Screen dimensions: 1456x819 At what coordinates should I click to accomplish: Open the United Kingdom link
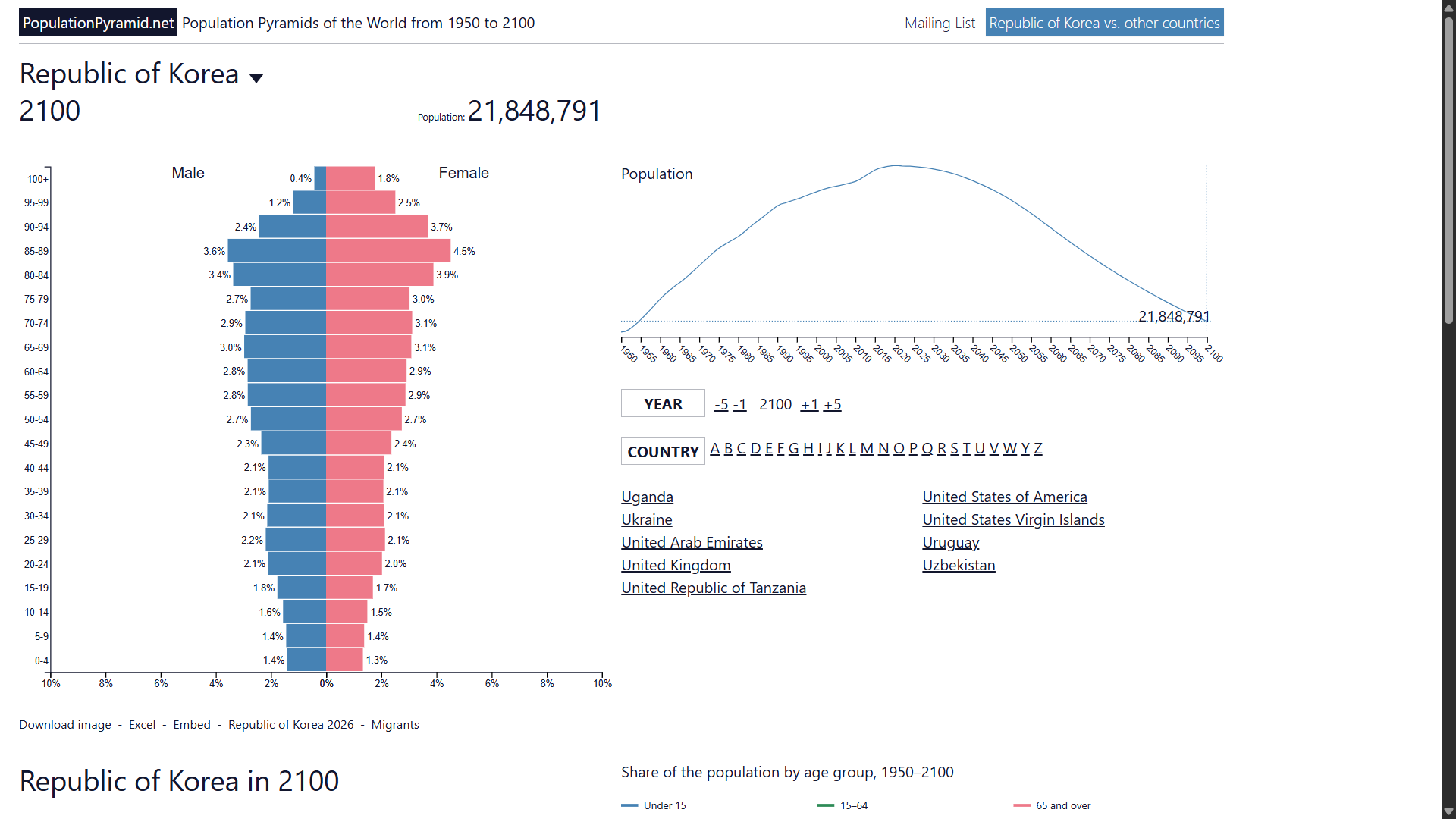coord(676,565)
